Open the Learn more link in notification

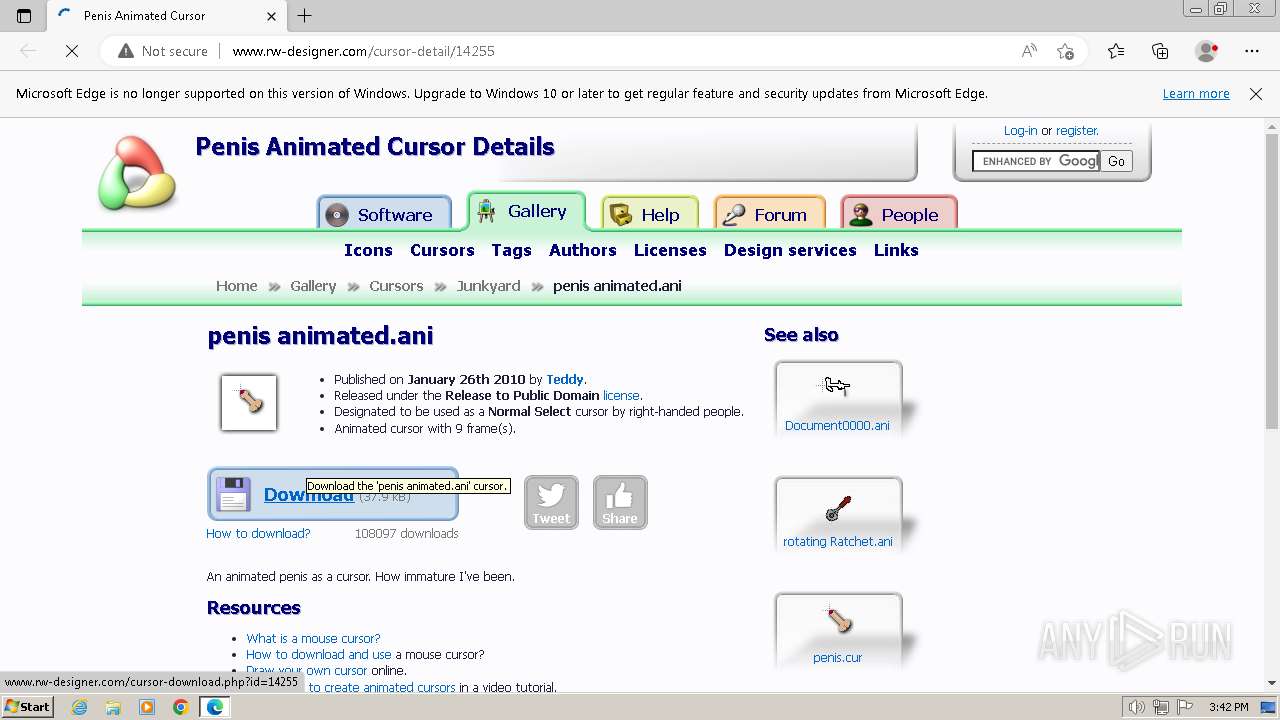click(1196, 94)
